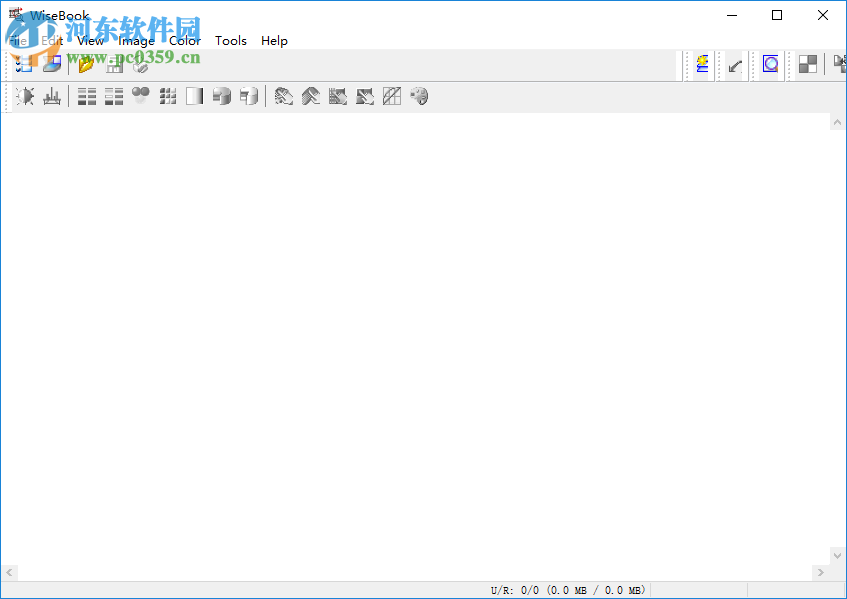
Task: Click the color dots toolbar icon
Action: click(x=140, y=95)
